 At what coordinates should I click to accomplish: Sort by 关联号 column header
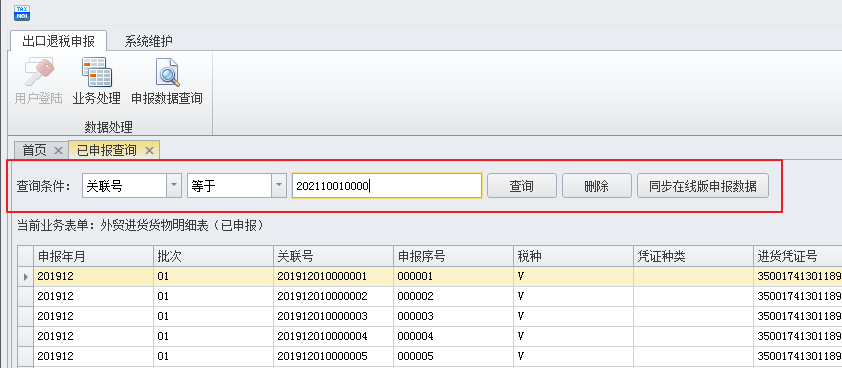pos(333,256)
